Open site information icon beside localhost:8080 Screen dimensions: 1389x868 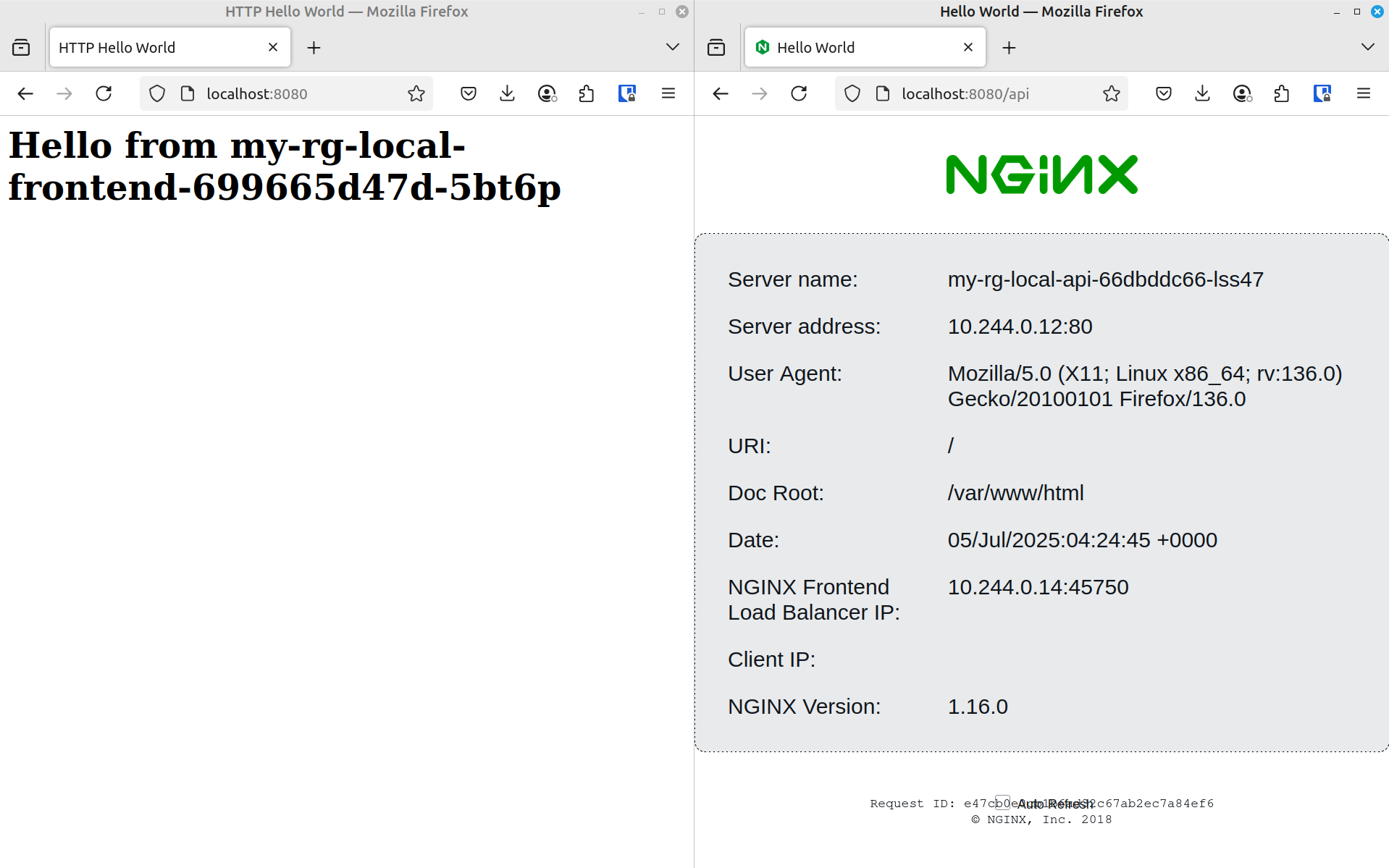tap(188, 93)
